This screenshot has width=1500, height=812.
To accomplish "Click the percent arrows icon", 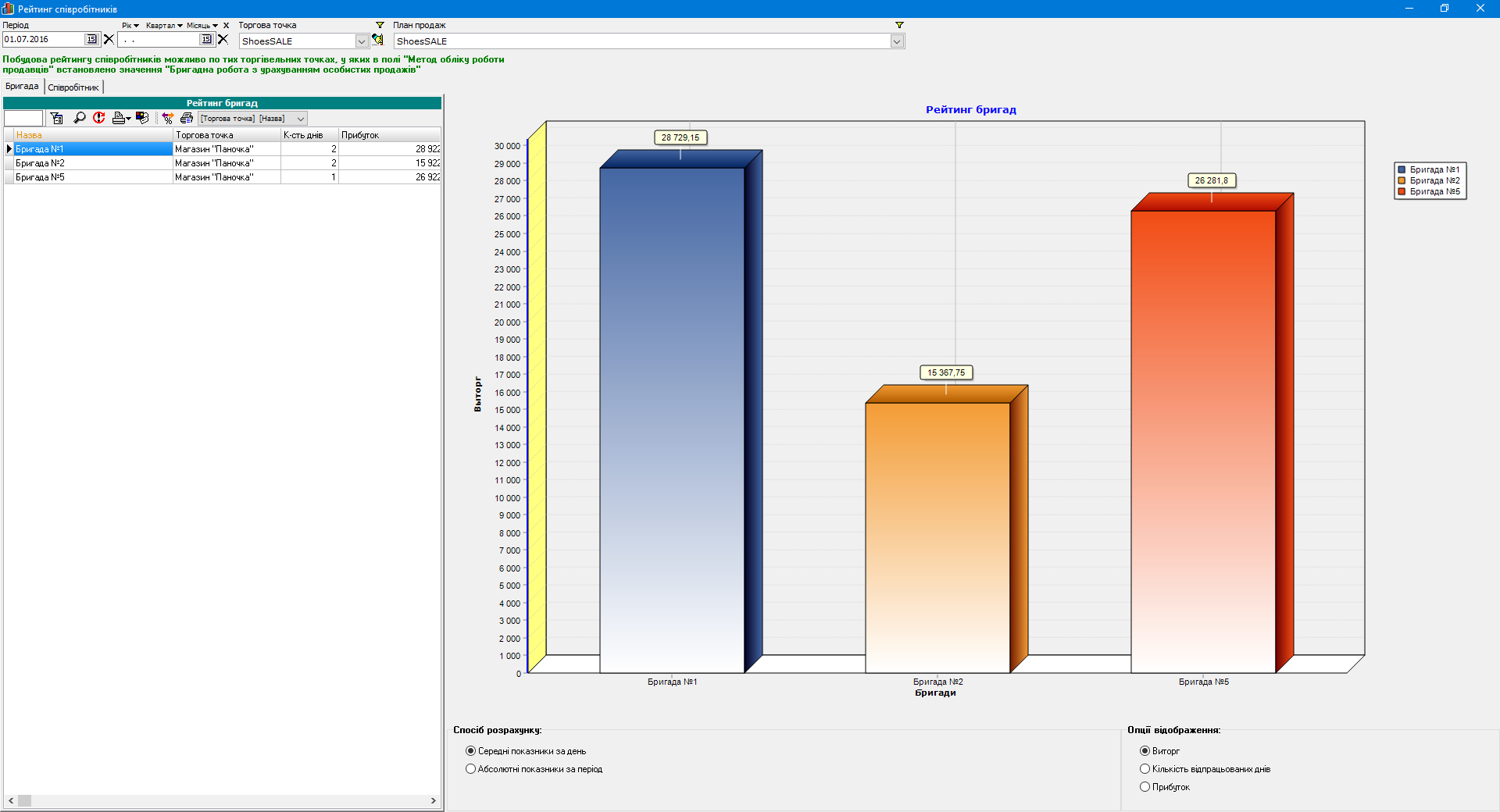I will tap(167, 118).
